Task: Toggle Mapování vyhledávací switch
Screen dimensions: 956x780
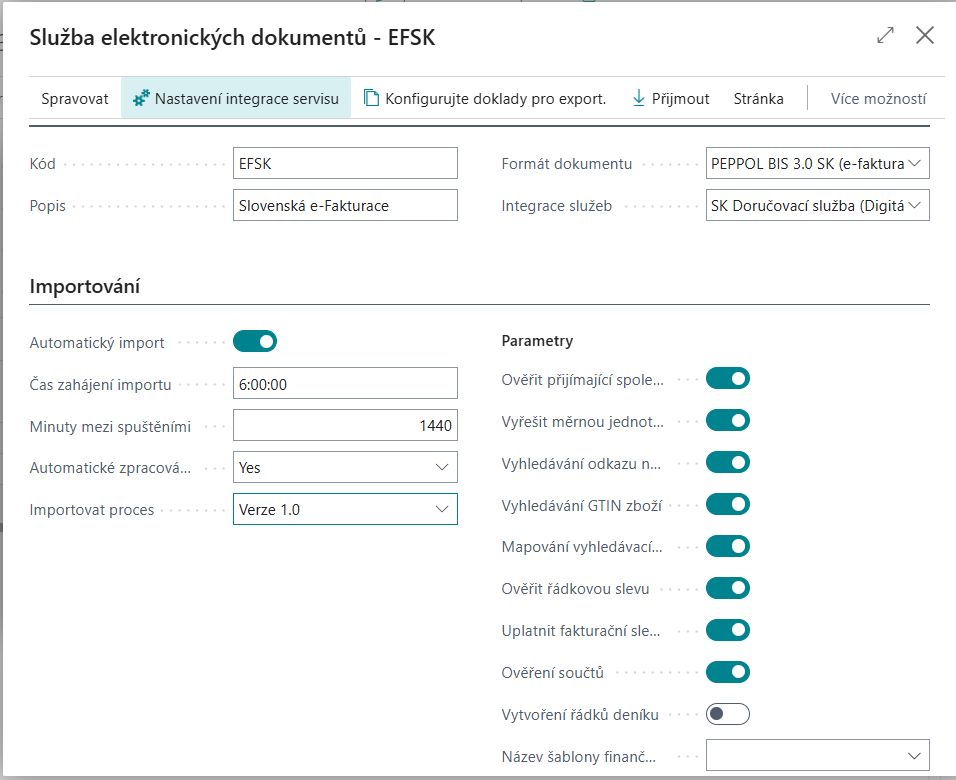Action: tap(728, 546)
